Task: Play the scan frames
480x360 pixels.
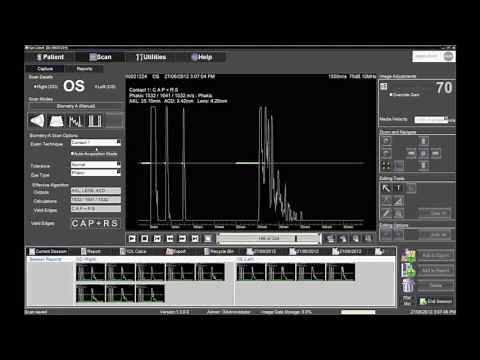Action: (x=132, y=238)
